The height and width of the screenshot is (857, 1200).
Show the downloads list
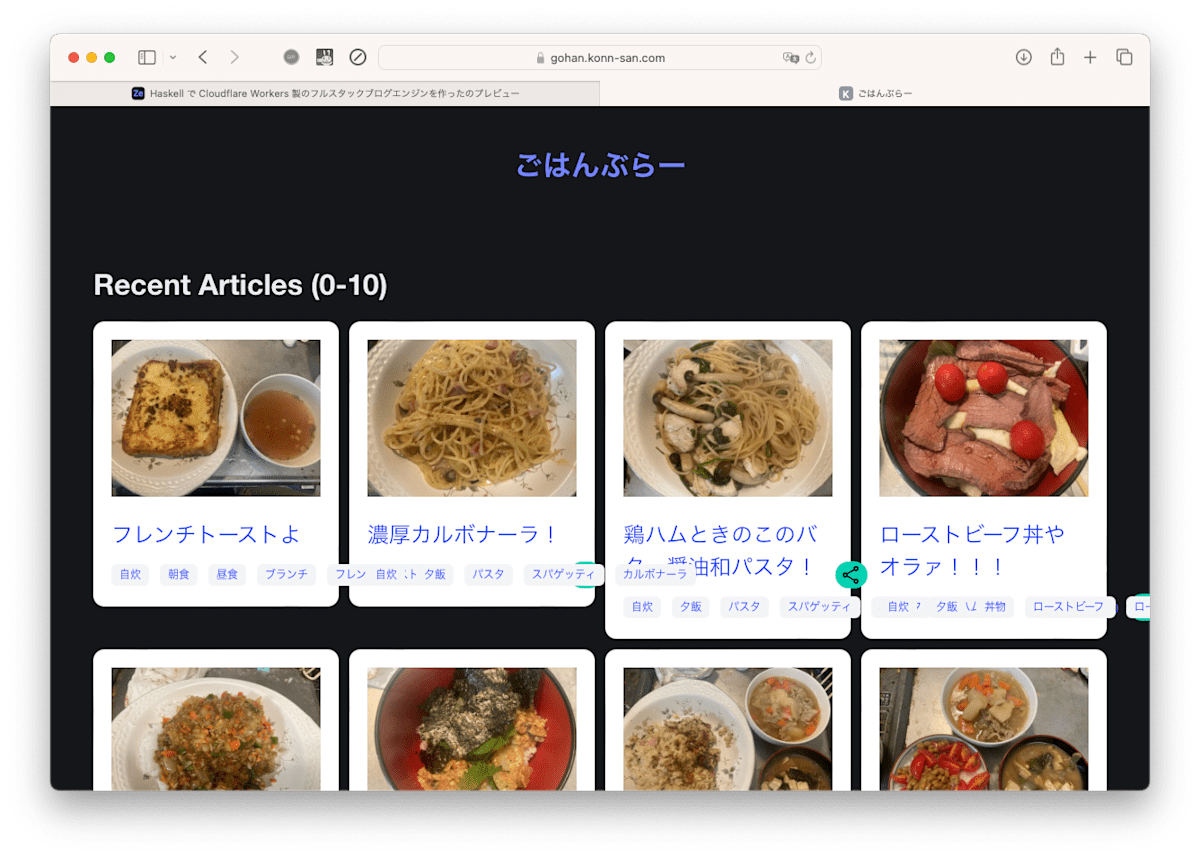point(1023,58)
